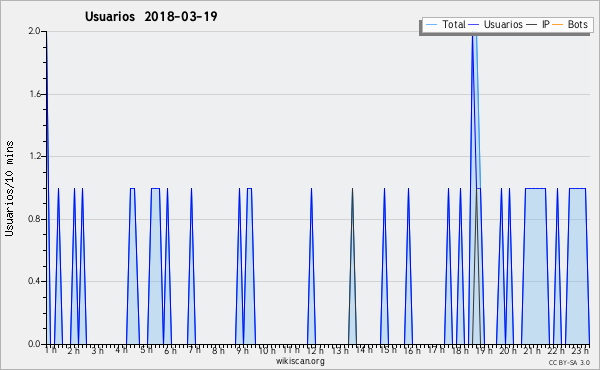The width and height of the screenshot is (600, 370).
Task: Click the "Usuarios 2018-03-19" chart title
Action: (x=151, y=16)
